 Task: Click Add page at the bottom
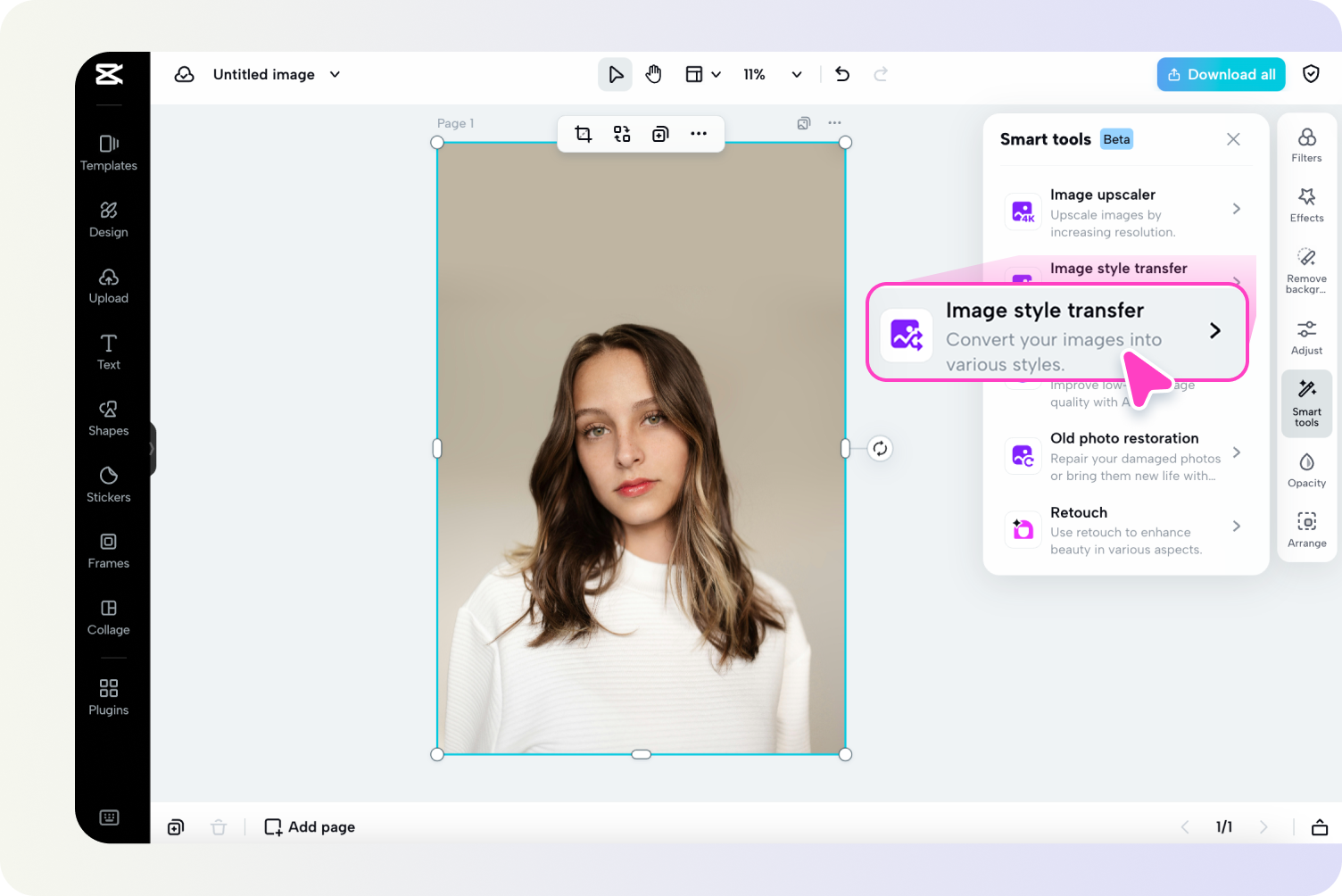click(310, 826)
